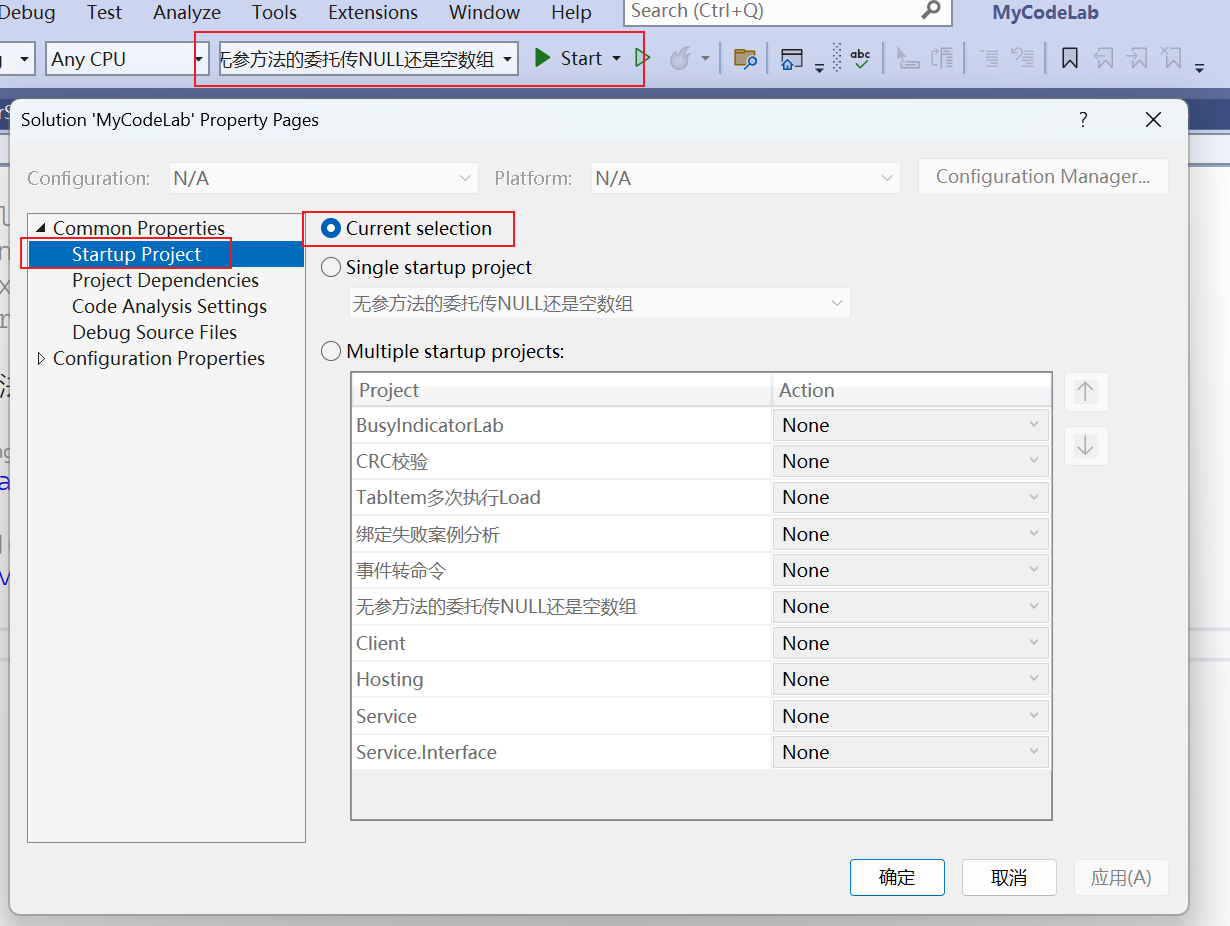Click the move down arrow button

[x=1086, y=445]
